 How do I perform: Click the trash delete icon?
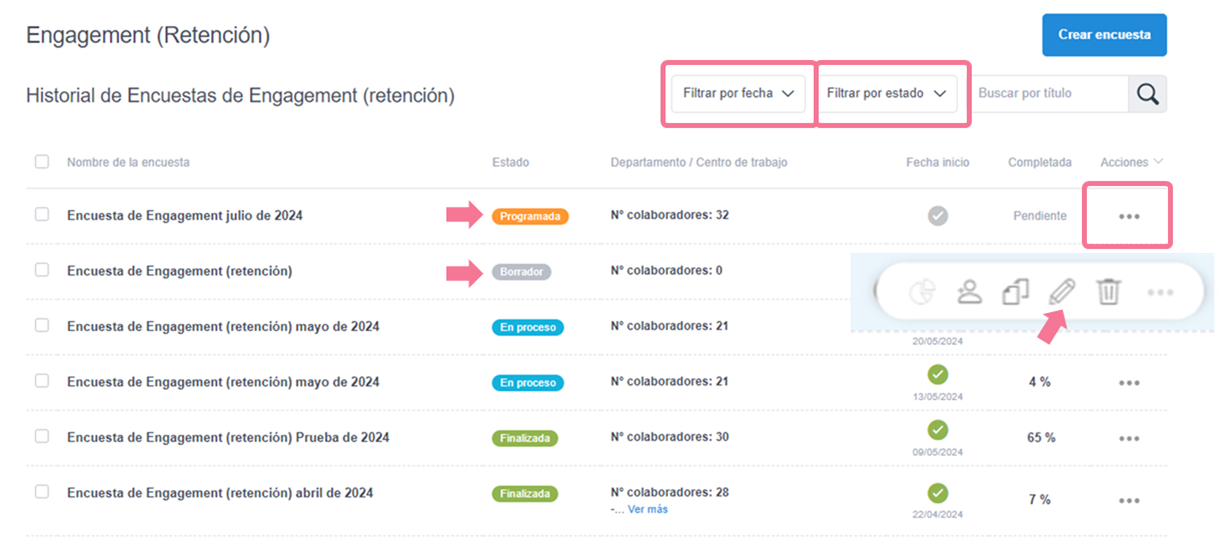click(1109, 292)
